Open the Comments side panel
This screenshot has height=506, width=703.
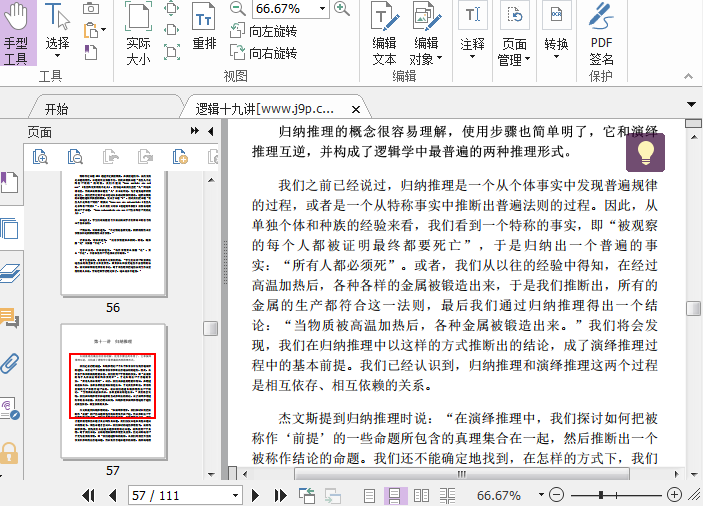(x=9, y=318)
